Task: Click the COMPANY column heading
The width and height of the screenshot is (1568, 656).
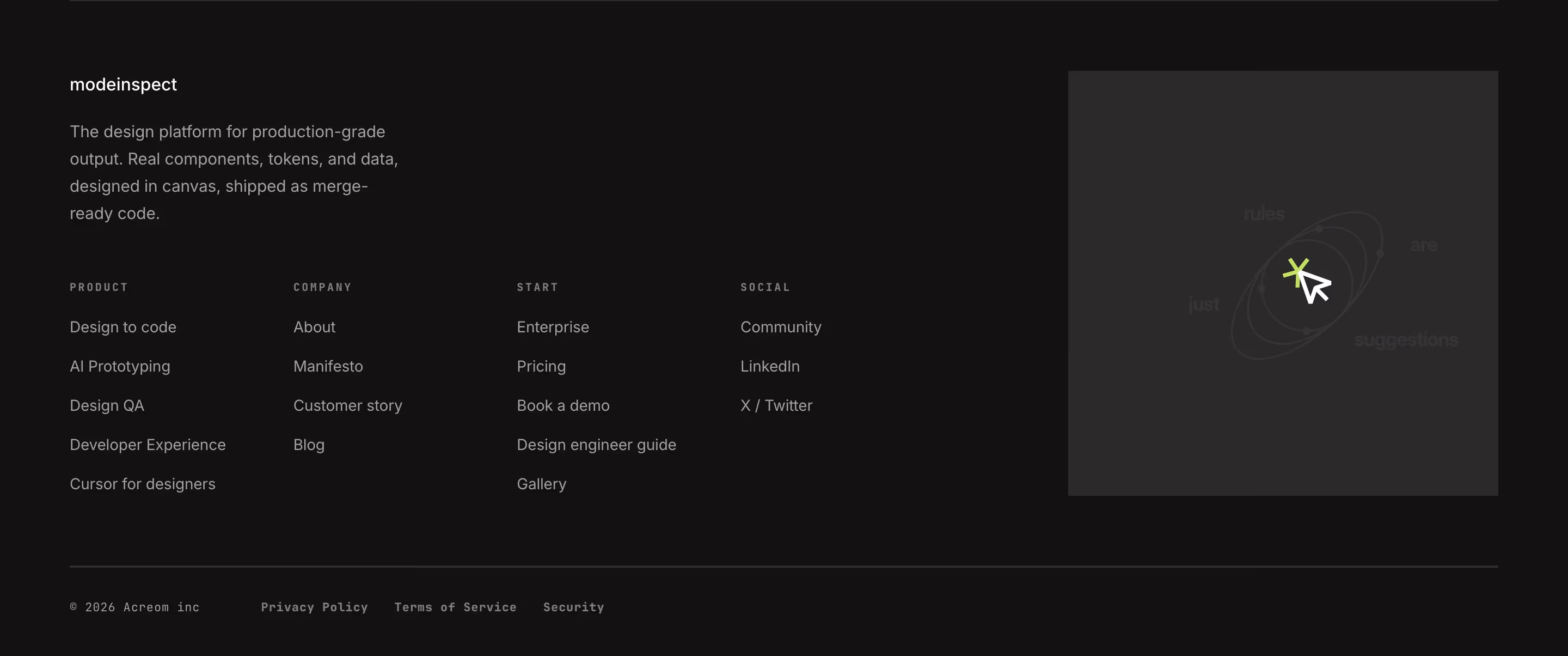Action: 323,288
